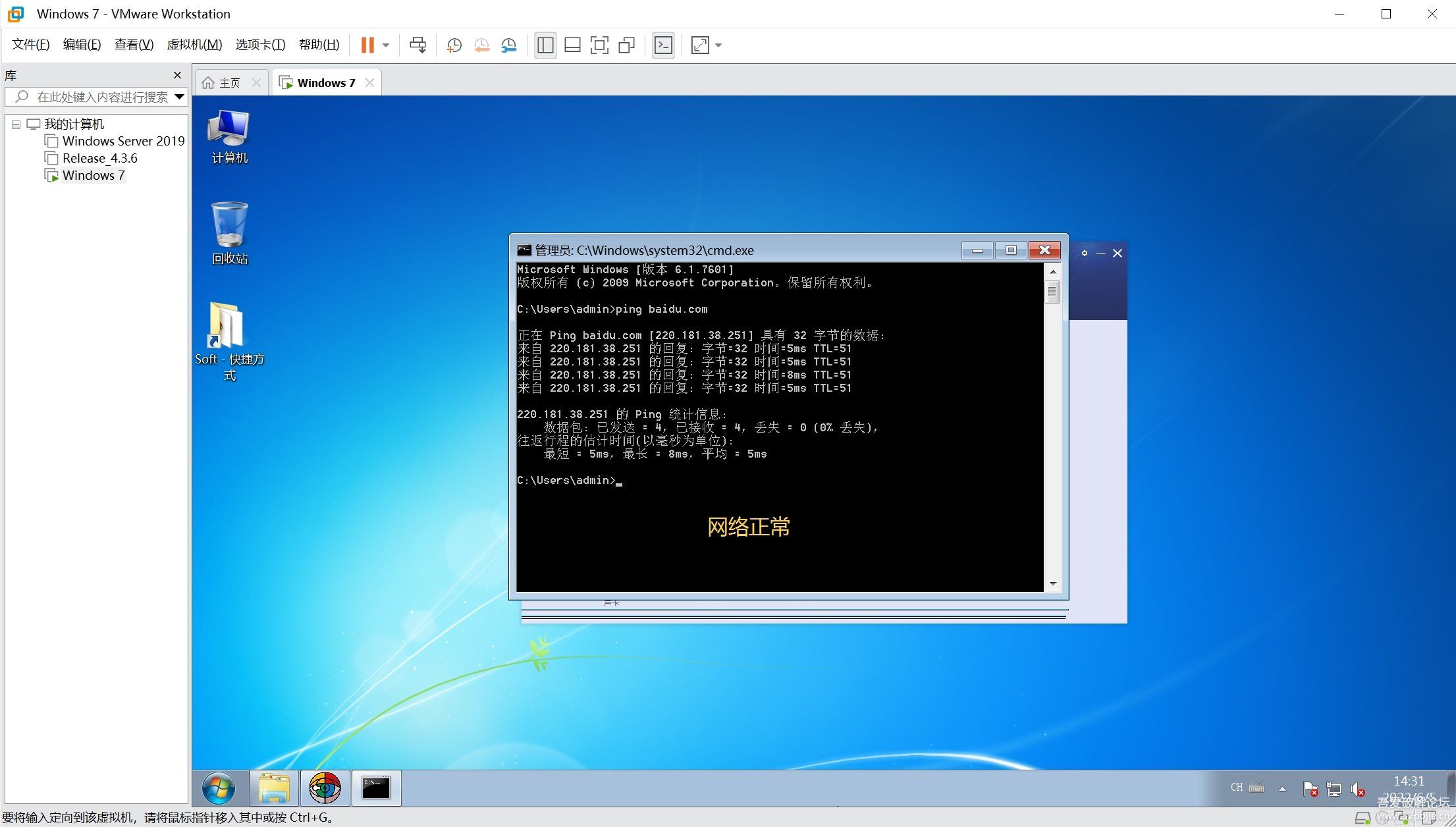Enter full screen mode
The image size is (1456, 827).
[x=599, y=45]
